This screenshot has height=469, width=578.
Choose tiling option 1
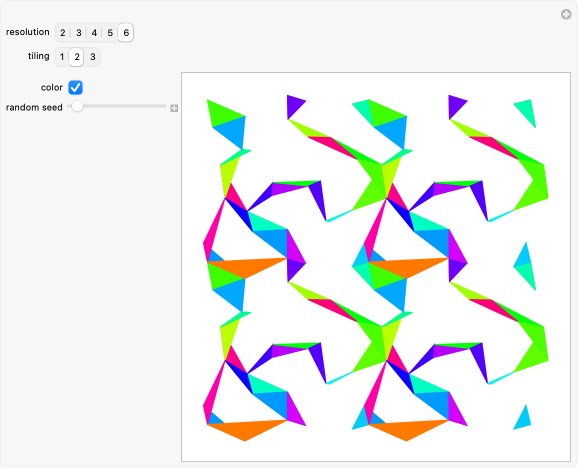62,57
